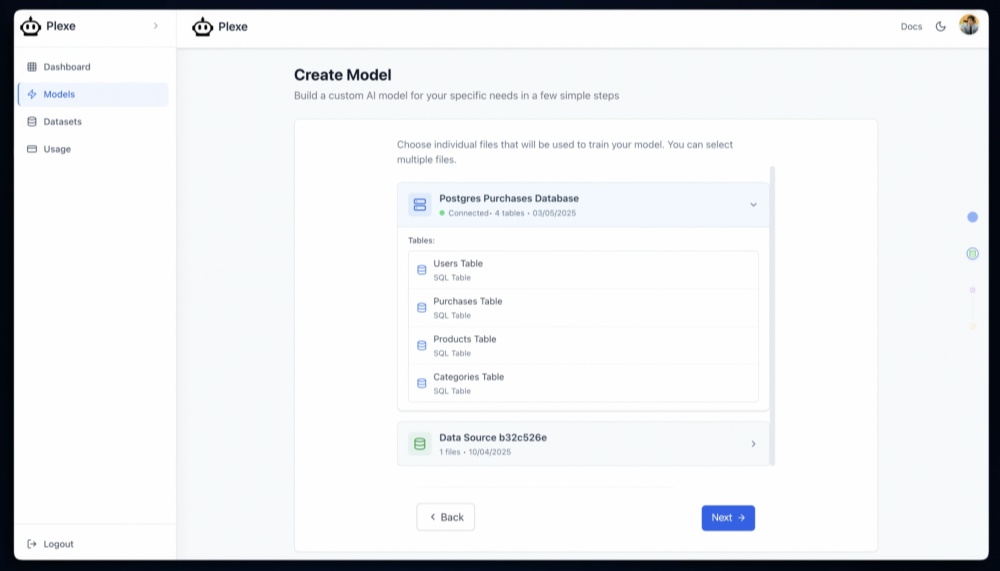
Task: Click the Postgres database server icon
Action: 420,205
